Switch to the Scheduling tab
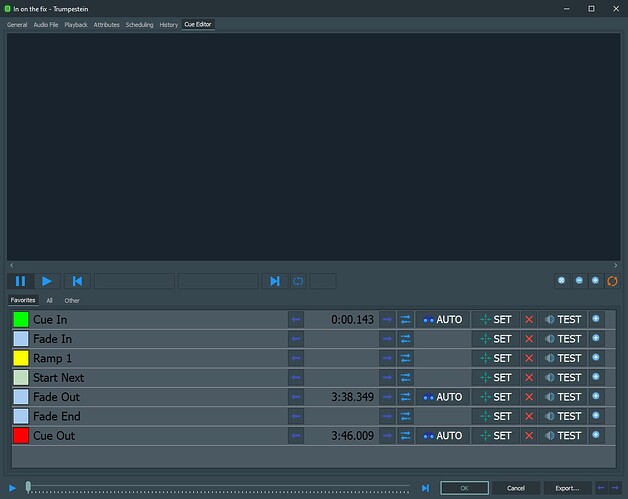This screenshot has width=628, height=499. (139, 24)
